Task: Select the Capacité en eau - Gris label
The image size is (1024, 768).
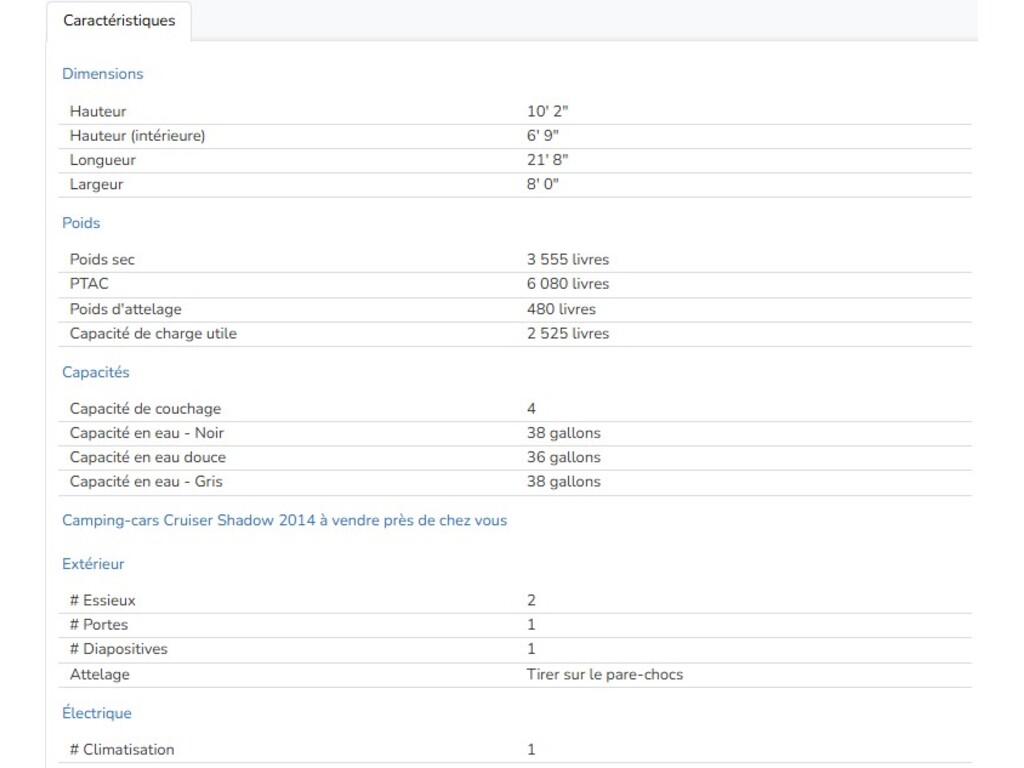Action: coord(146,482)
